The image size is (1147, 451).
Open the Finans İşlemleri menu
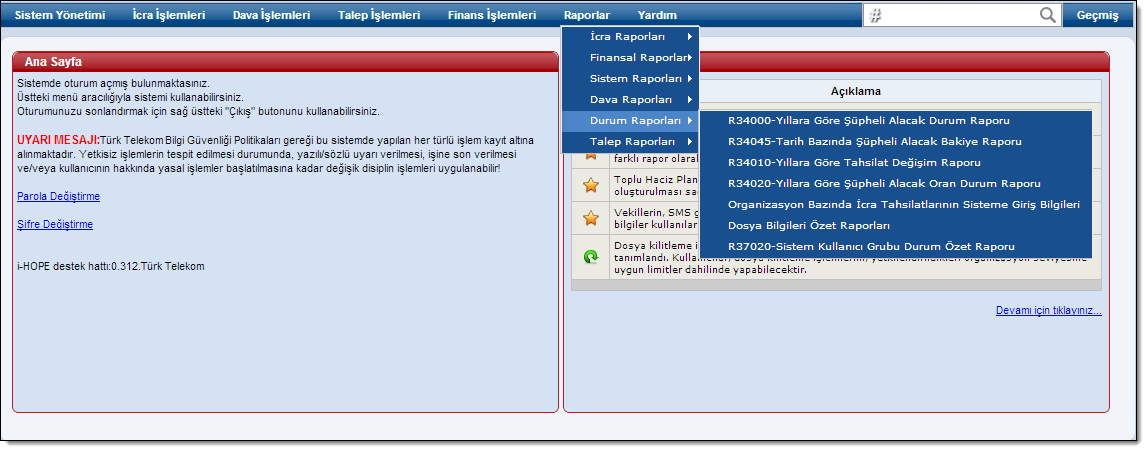tap(492, 15)
